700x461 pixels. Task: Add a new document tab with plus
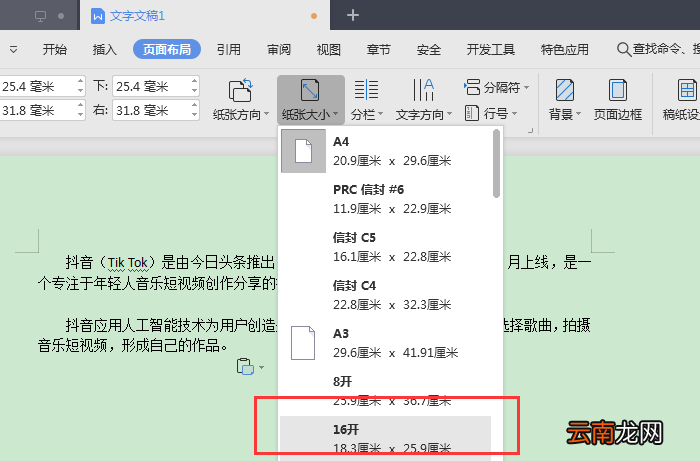(x=353, y=15)
